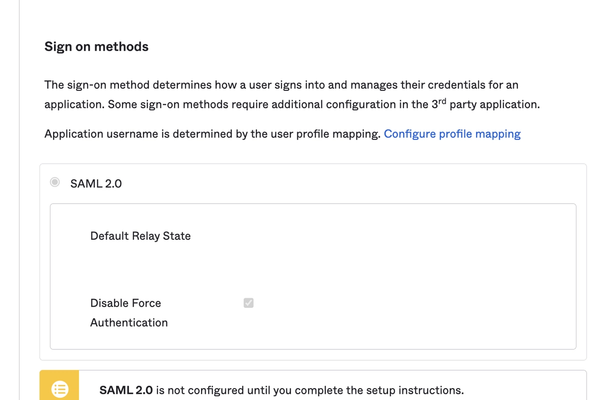Click bold SAML 2.0 text in the banner
The image size is (600, 400).
click(x=126, y=390)
